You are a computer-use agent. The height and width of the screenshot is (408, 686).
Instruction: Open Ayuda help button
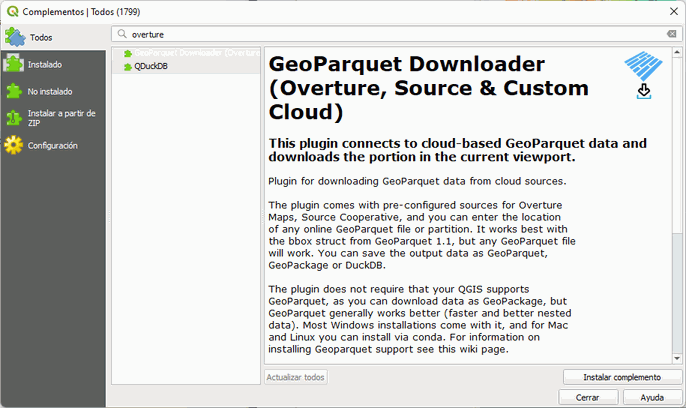pyautogui.click(x=652, y=398)
